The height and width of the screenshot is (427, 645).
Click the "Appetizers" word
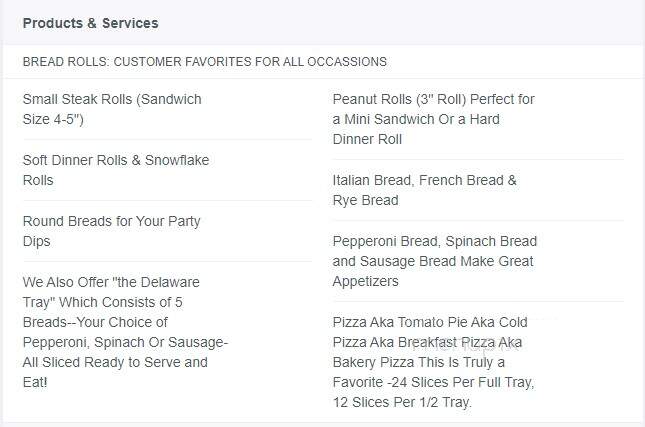coord(365,281)
